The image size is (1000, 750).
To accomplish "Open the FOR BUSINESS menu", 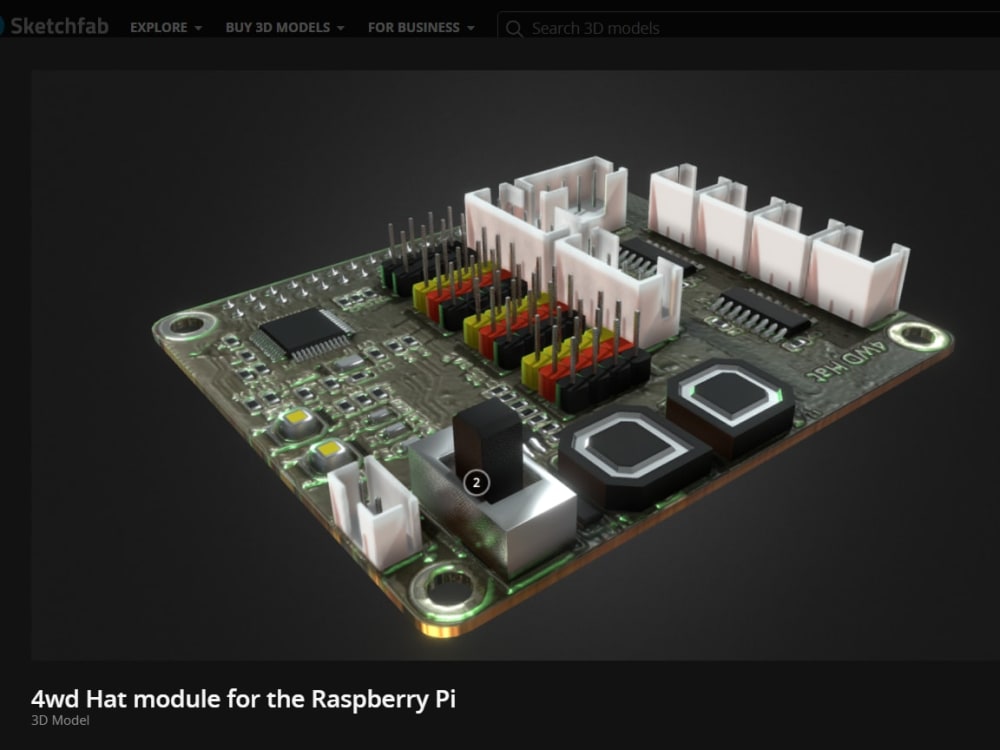I will 412,28.
